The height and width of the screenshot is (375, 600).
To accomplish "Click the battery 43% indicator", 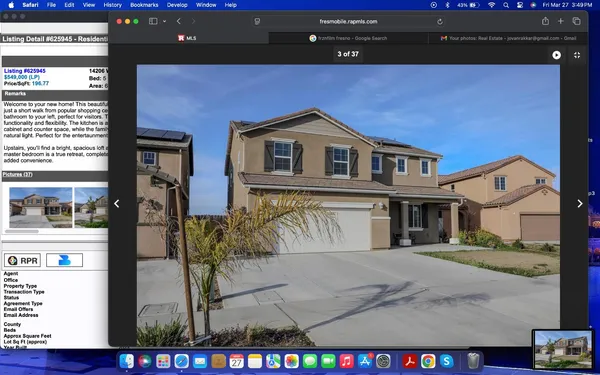I will (x=468, y=5).
